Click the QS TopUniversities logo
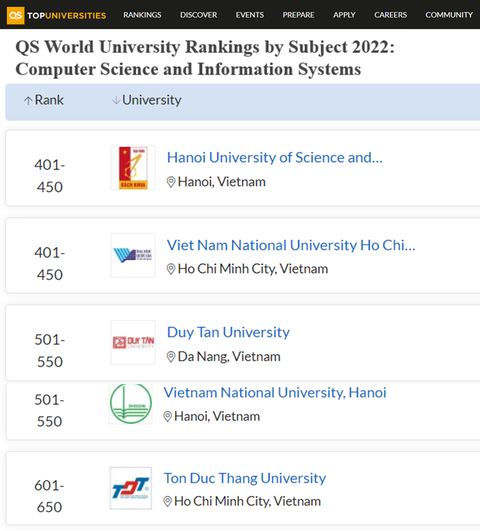 point(56,15)
